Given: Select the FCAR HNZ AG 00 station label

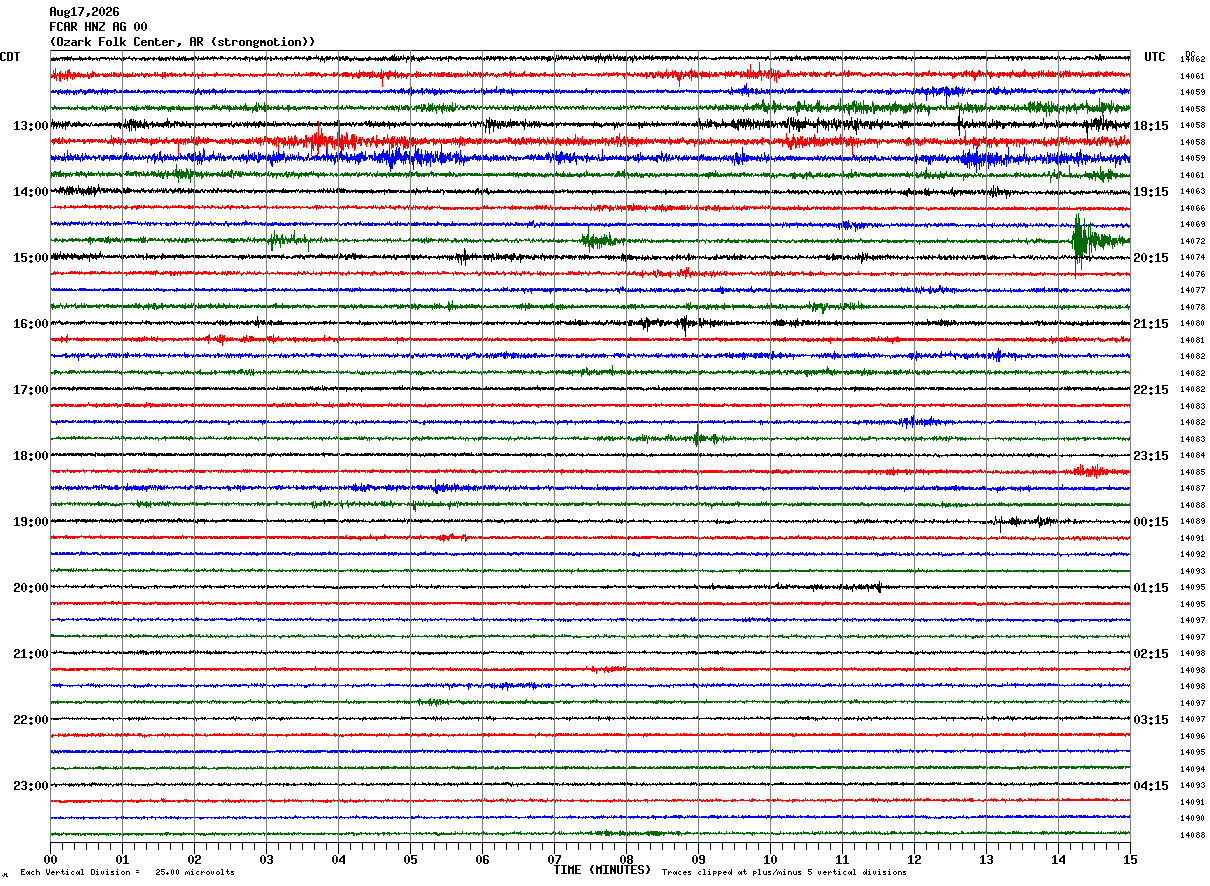Looking at the screenshot, I should click(98, 27).
